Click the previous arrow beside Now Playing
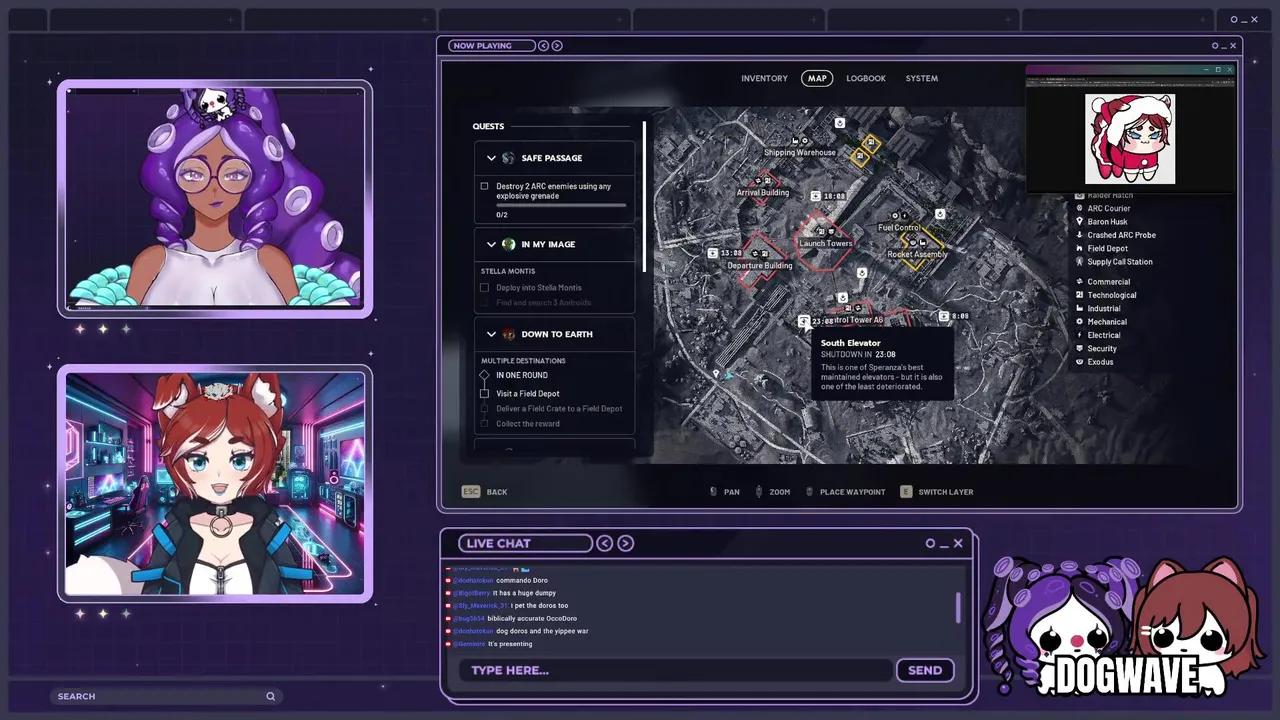Viewport: 1280px width, 720px height. tap(543, 45)
